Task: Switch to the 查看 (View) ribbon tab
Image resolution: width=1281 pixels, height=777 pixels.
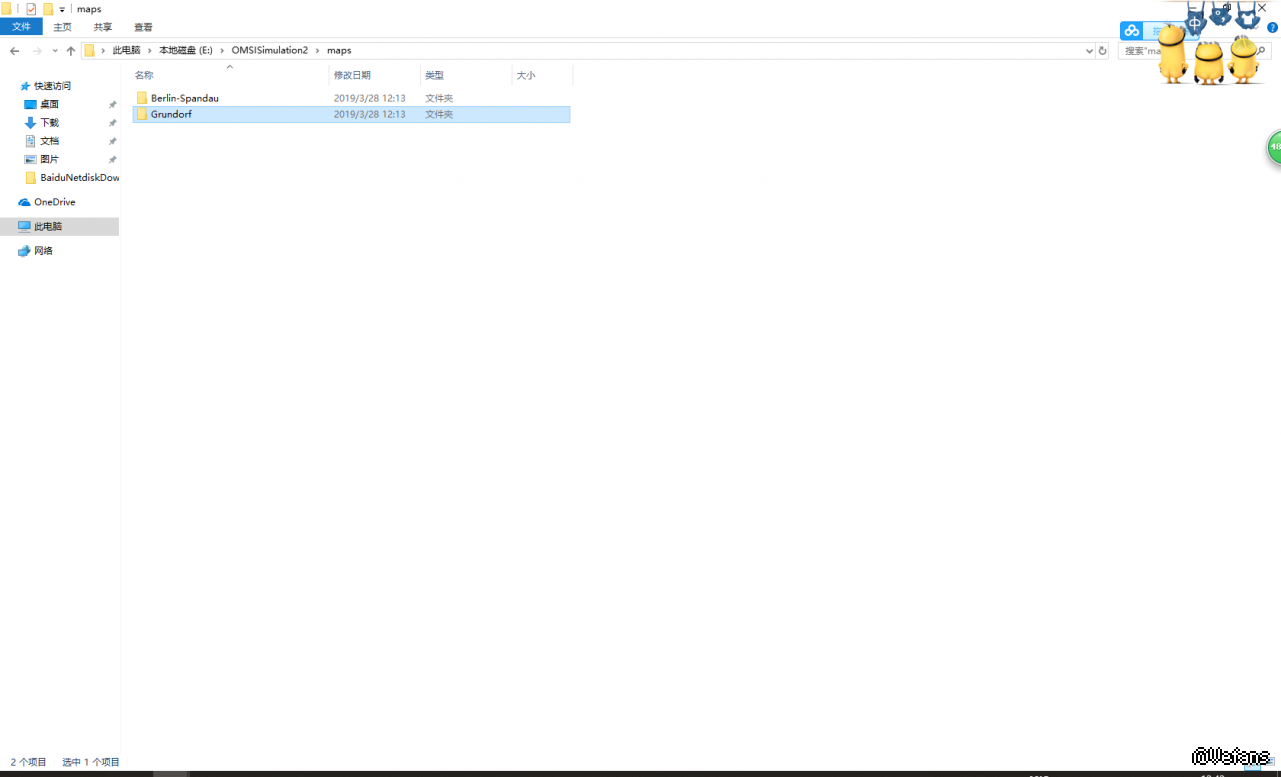Action: coord(143,27)
